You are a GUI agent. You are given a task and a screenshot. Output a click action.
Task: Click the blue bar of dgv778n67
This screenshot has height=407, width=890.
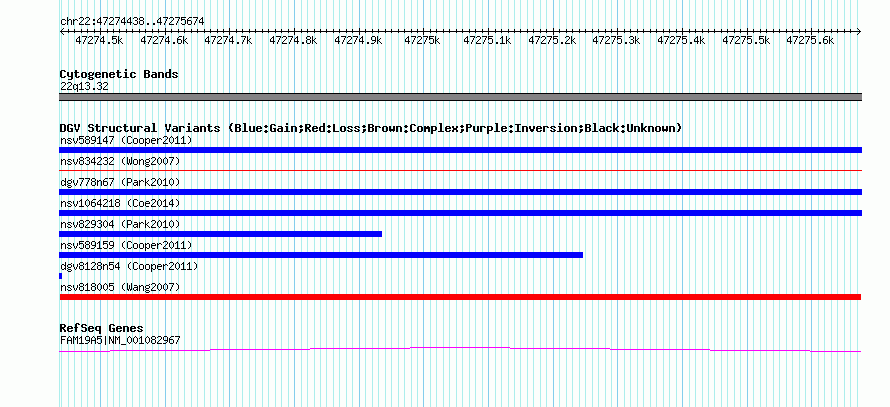click(x=460, y=192)
